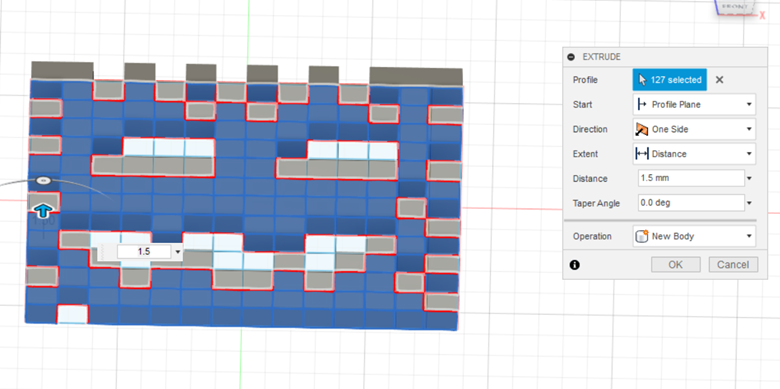Click the Taper Angle field 0.0 deg

click(691, 203)
